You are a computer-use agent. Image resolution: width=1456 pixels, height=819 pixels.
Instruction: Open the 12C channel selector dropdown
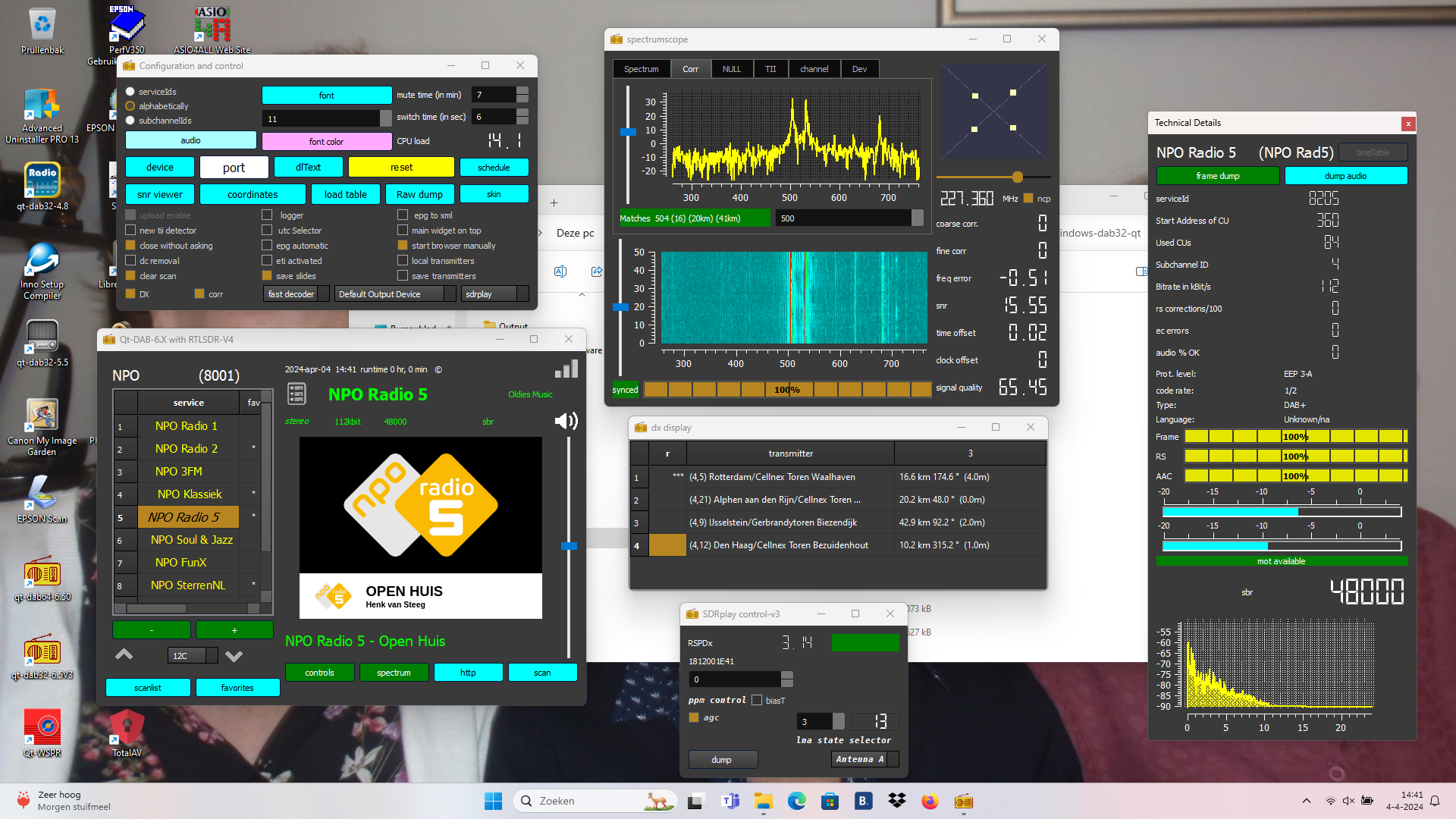pos(193,656)
